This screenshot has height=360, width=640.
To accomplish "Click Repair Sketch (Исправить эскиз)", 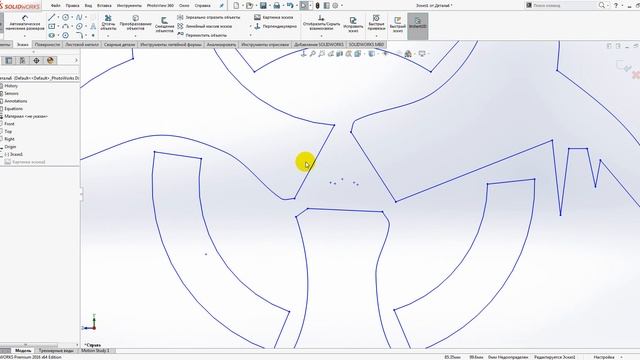I will coord(353,24).
